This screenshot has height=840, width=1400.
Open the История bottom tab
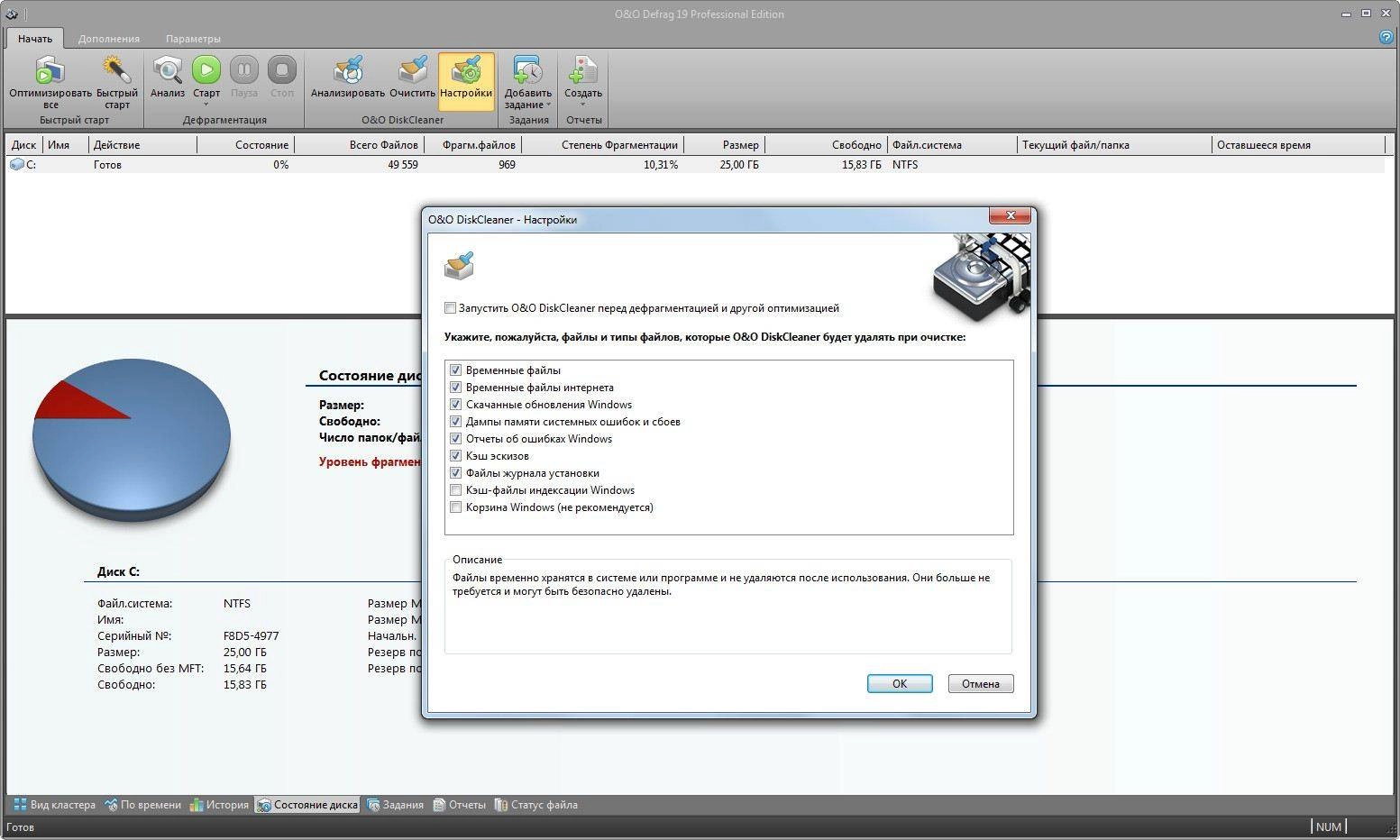coord(219,805)
